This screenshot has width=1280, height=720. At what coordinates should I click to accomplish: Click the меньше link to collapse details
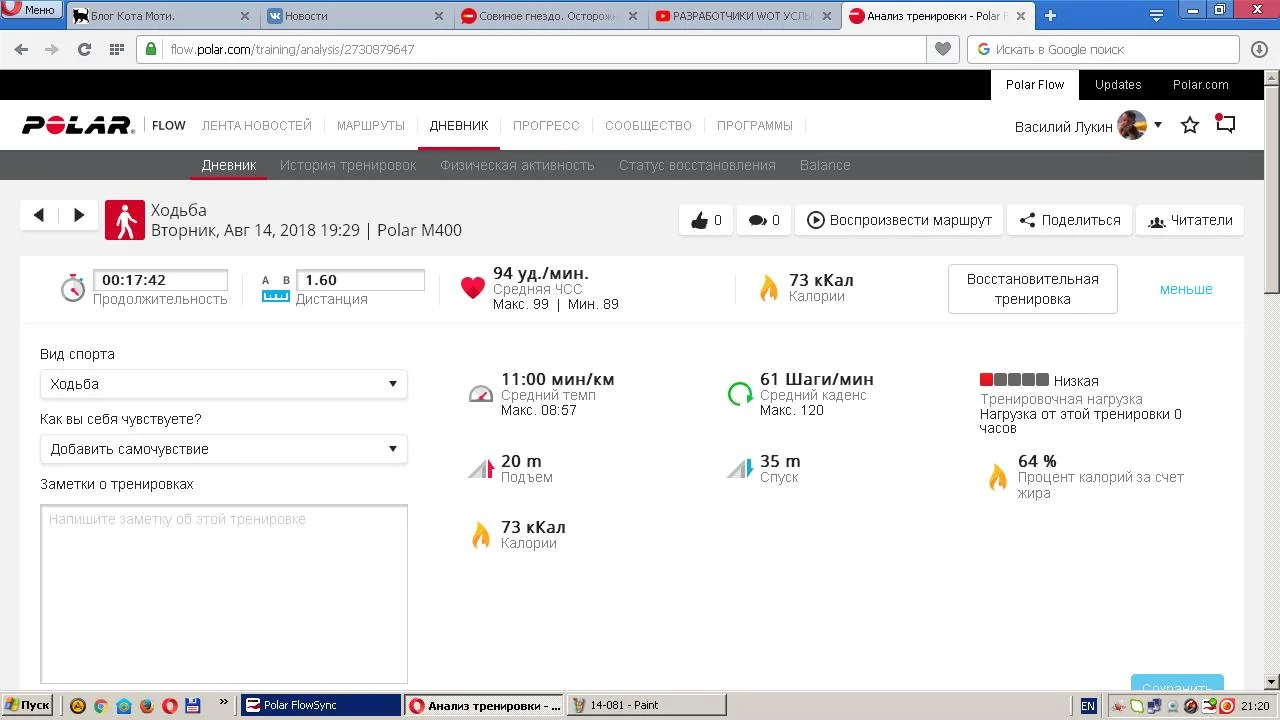1186,289
